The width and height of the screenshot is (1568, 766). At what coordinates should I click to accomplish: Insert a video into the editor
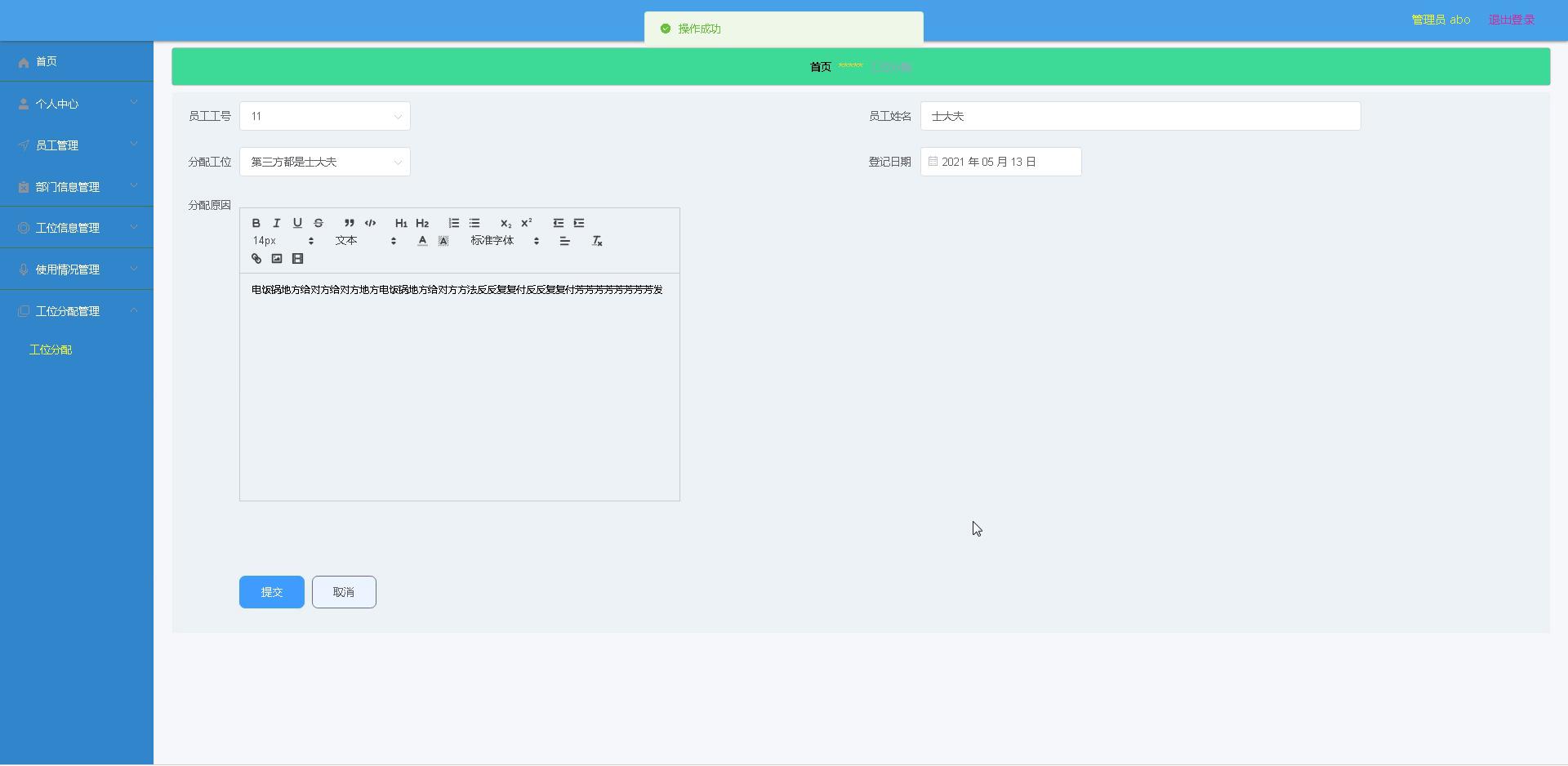tap(298, 259)
